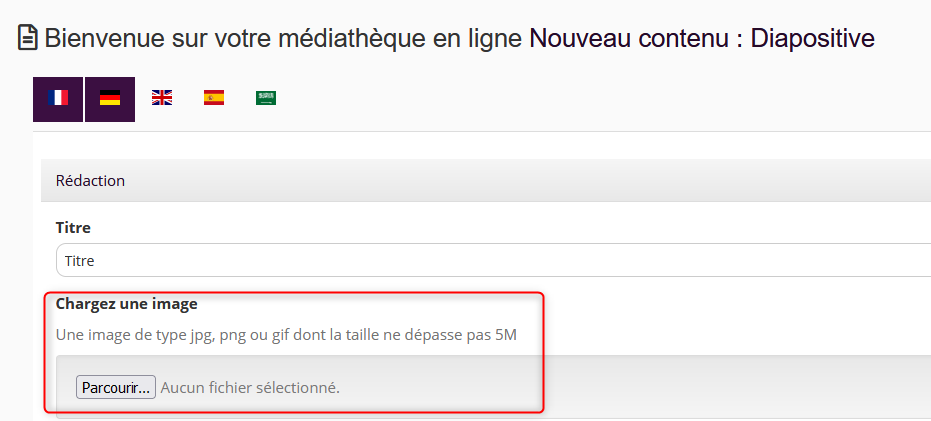Viewport: 931px width, 421px height.
Task: Choose the British flag language tab
Action: click(162, 98)
